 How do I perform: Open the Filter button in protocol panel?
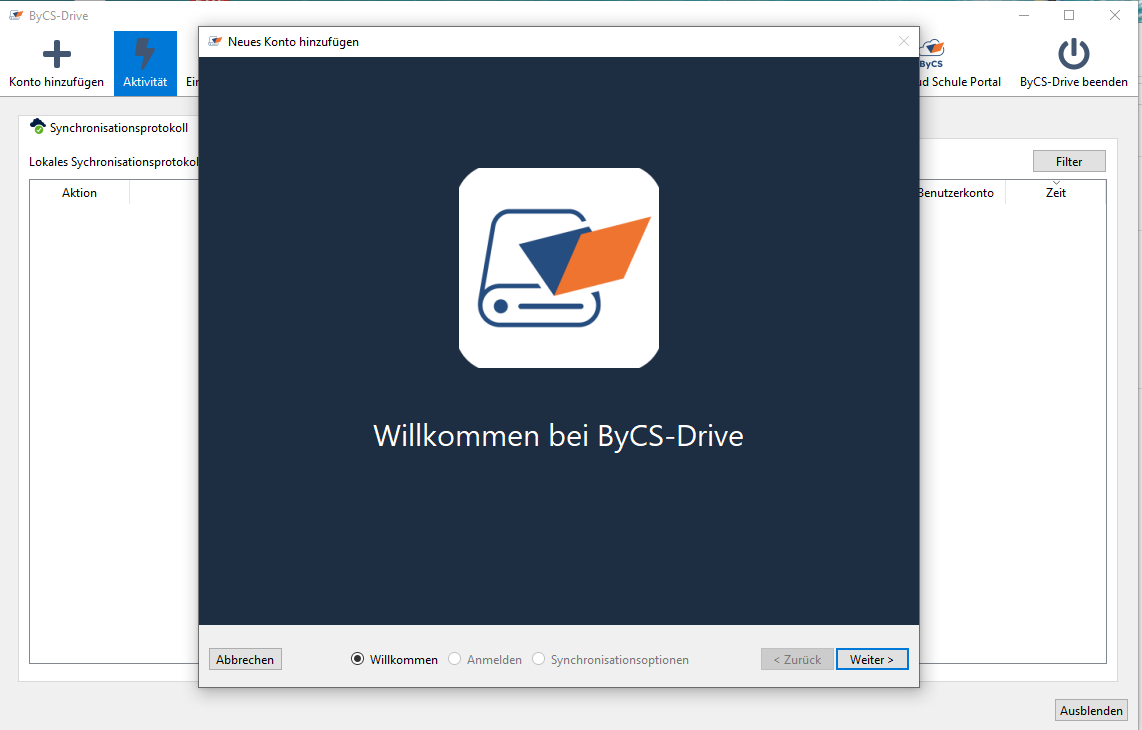click(x=1069, y=161)
